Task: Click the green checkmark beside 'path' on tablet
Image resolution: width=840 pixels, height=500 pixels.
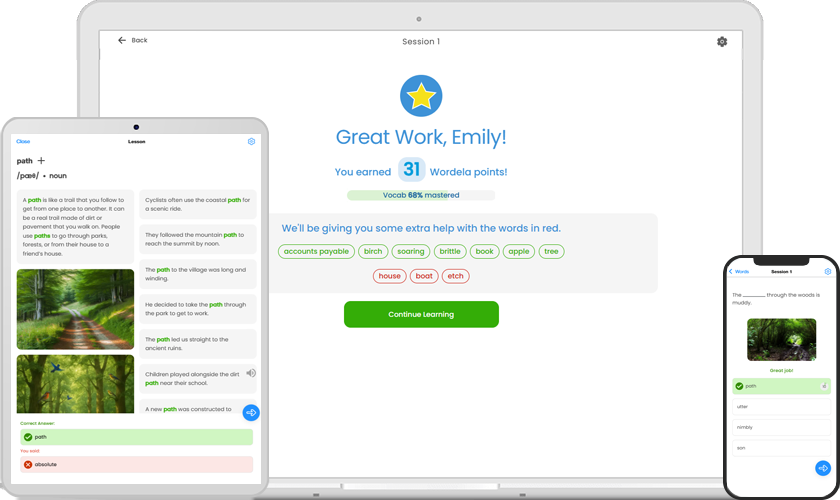Action: pyautogui.click(x=28, y=437)
